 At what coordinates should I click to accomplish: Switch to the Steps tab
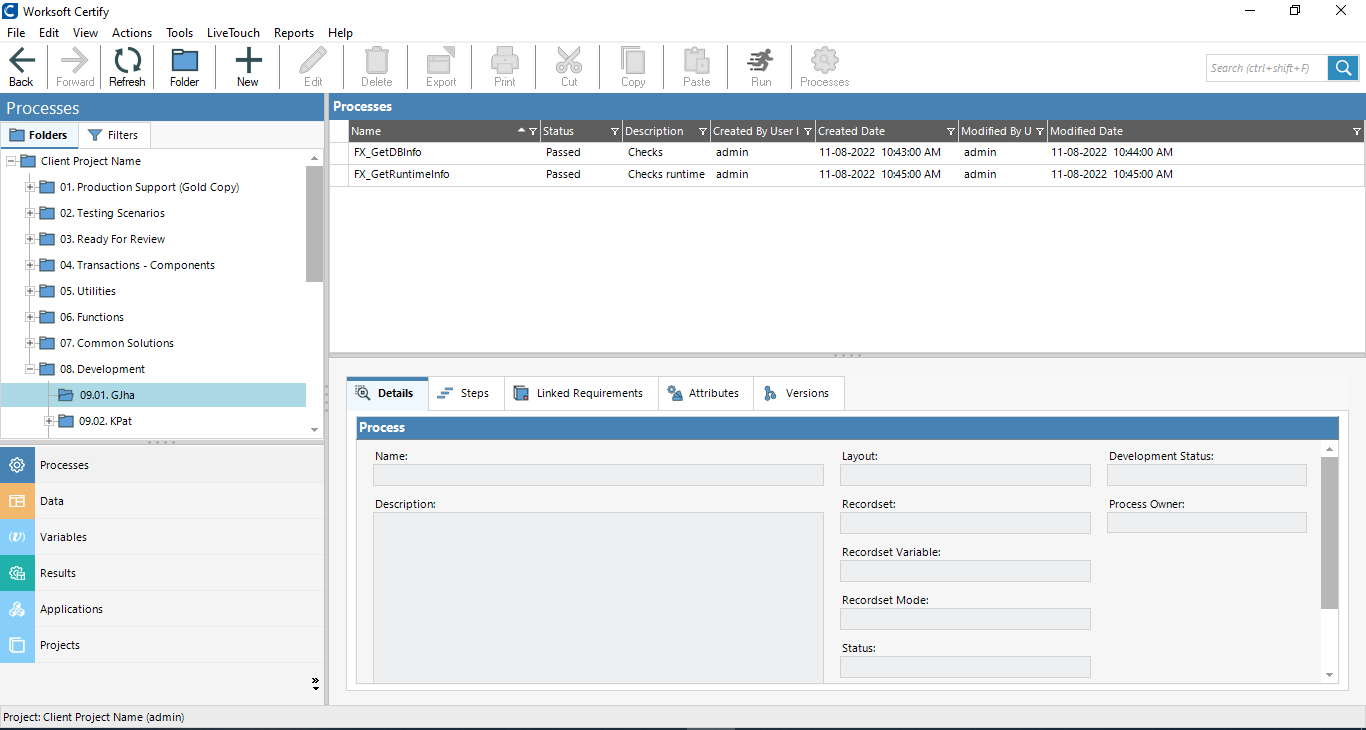[466, 393]
